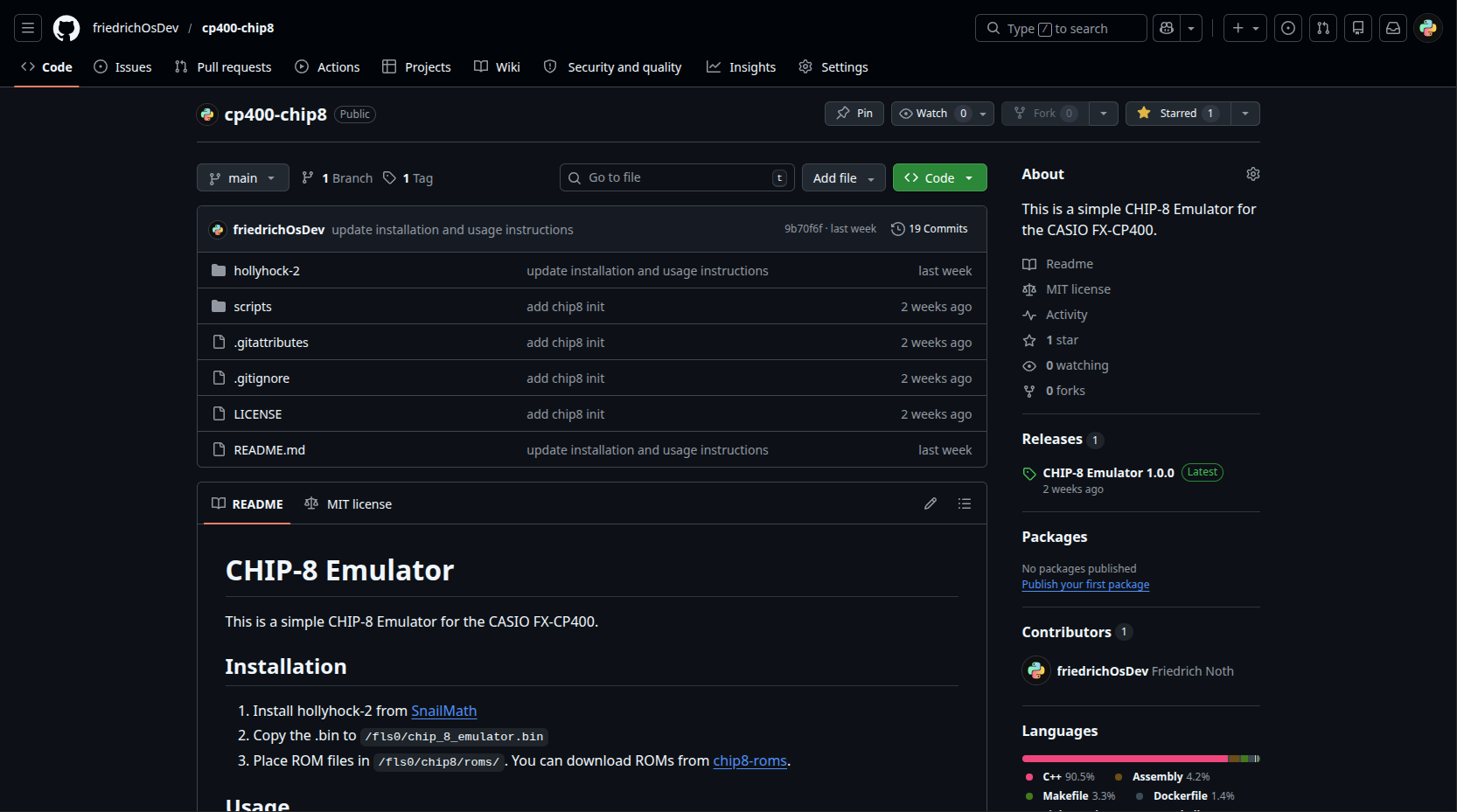View repository Activity link

pos(1056,315)
